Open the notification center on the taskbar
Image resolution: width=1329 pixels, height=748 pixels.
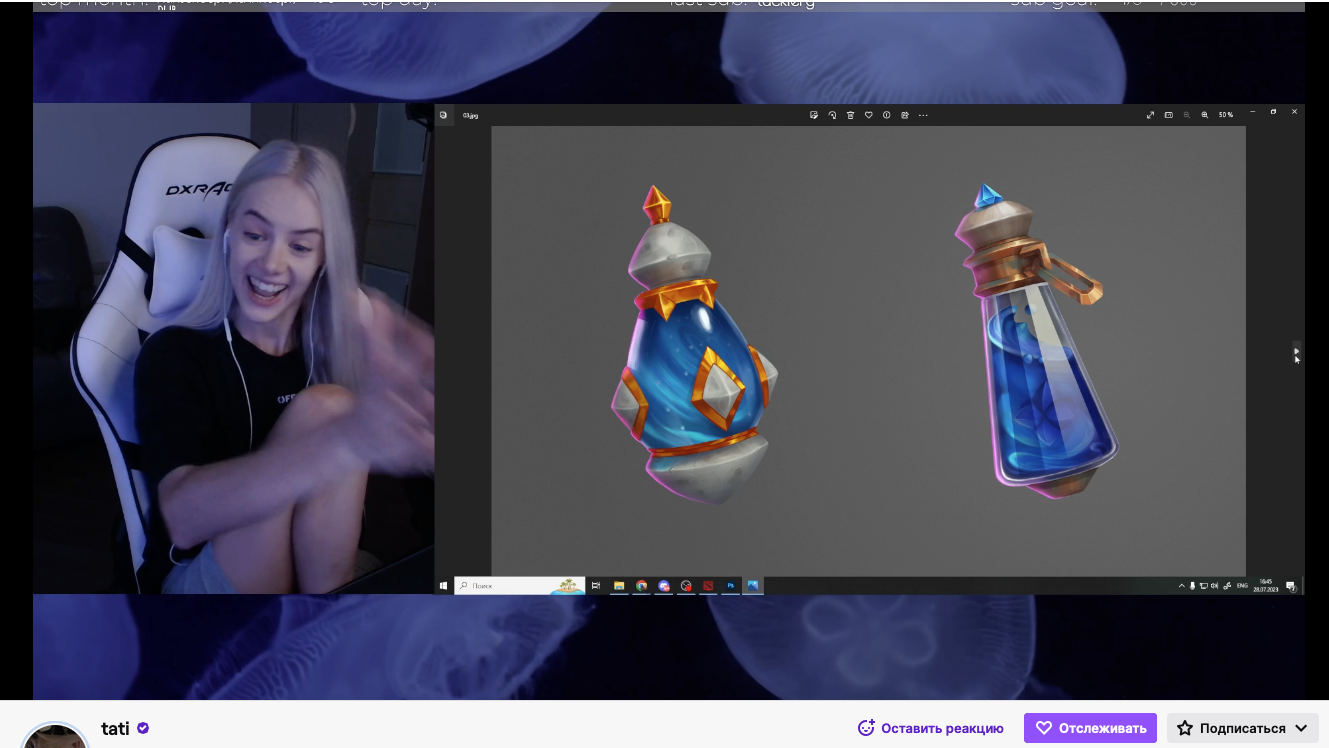pyautogui.click(x=1290, y=585)
